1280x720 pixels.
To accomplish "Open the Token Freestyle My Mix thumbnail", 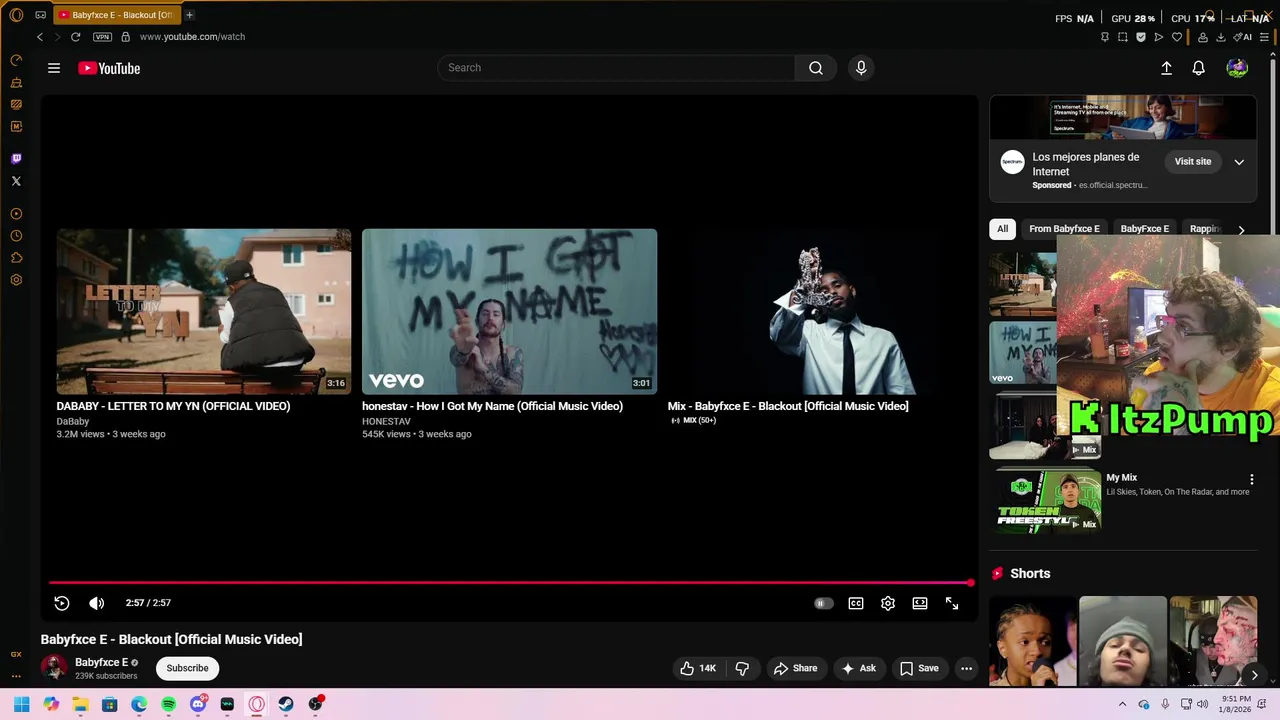I will 1045,502.
